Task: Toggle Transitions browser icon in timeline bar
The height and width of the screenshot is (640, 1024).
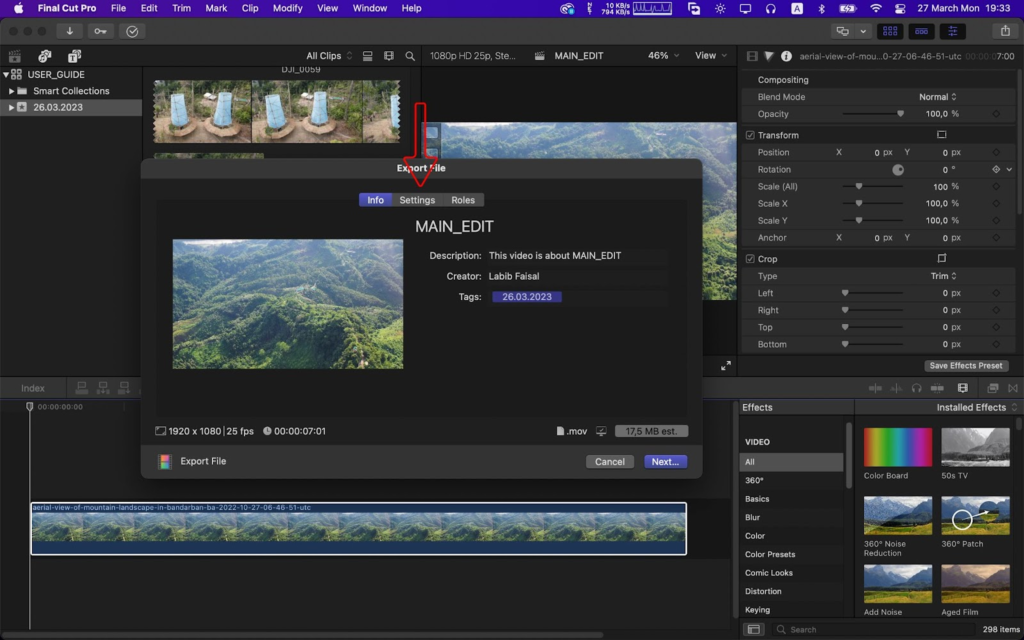Action: [1013, 388]
